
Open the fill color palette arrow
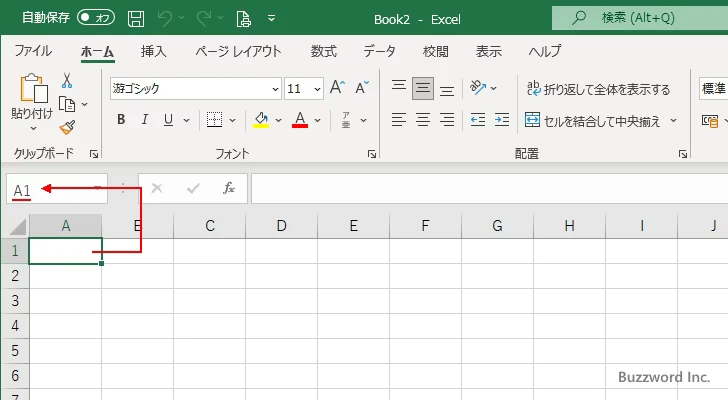[278, 120]
